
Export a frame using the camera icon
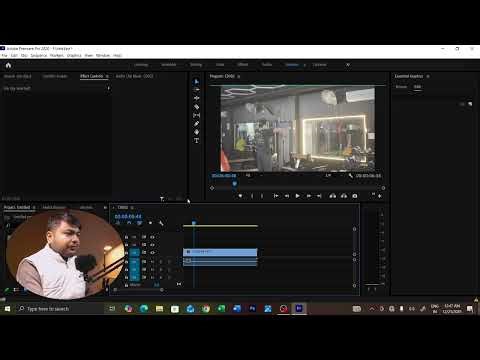pos(355,196)
